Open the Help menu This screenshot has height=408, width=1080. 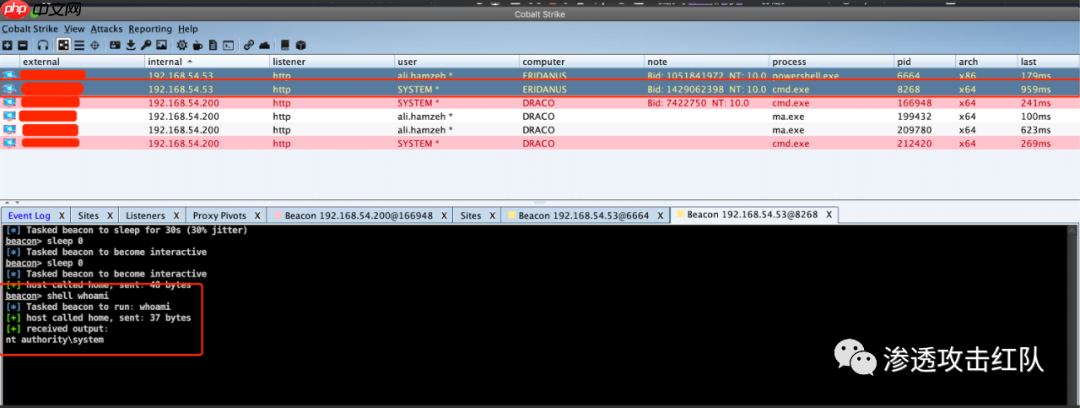(x=187, y=29)
